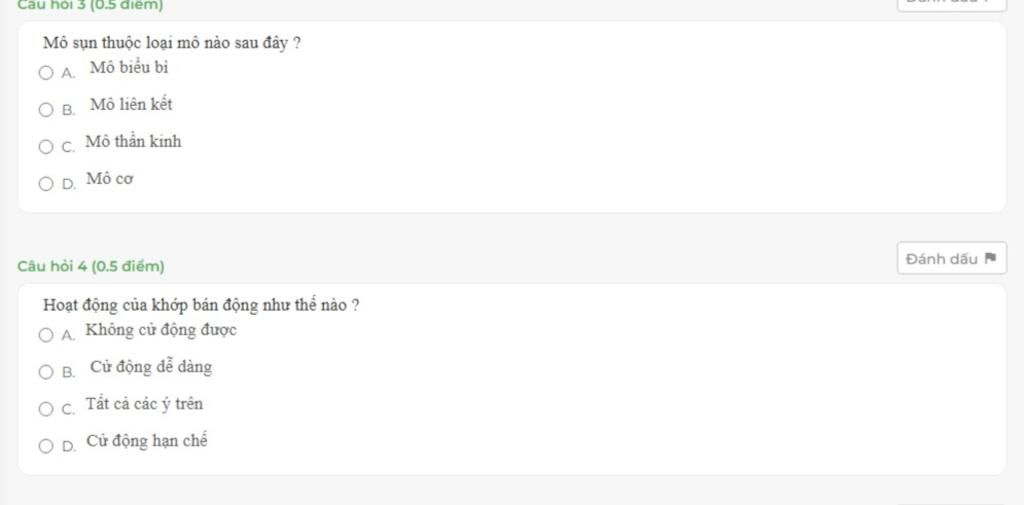Click the flag icon on Đánh dấu button

tap(991, 259)
